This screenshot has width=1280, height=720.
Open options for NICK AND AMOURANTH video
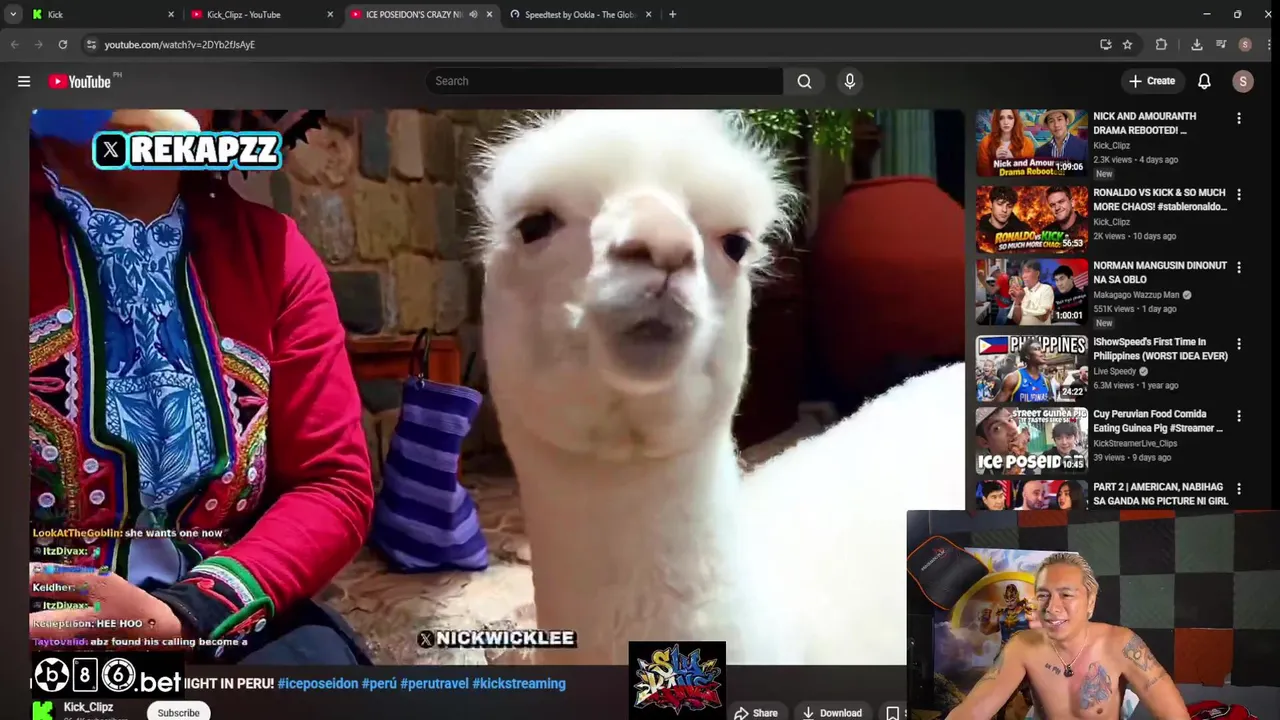point(1239,119)
